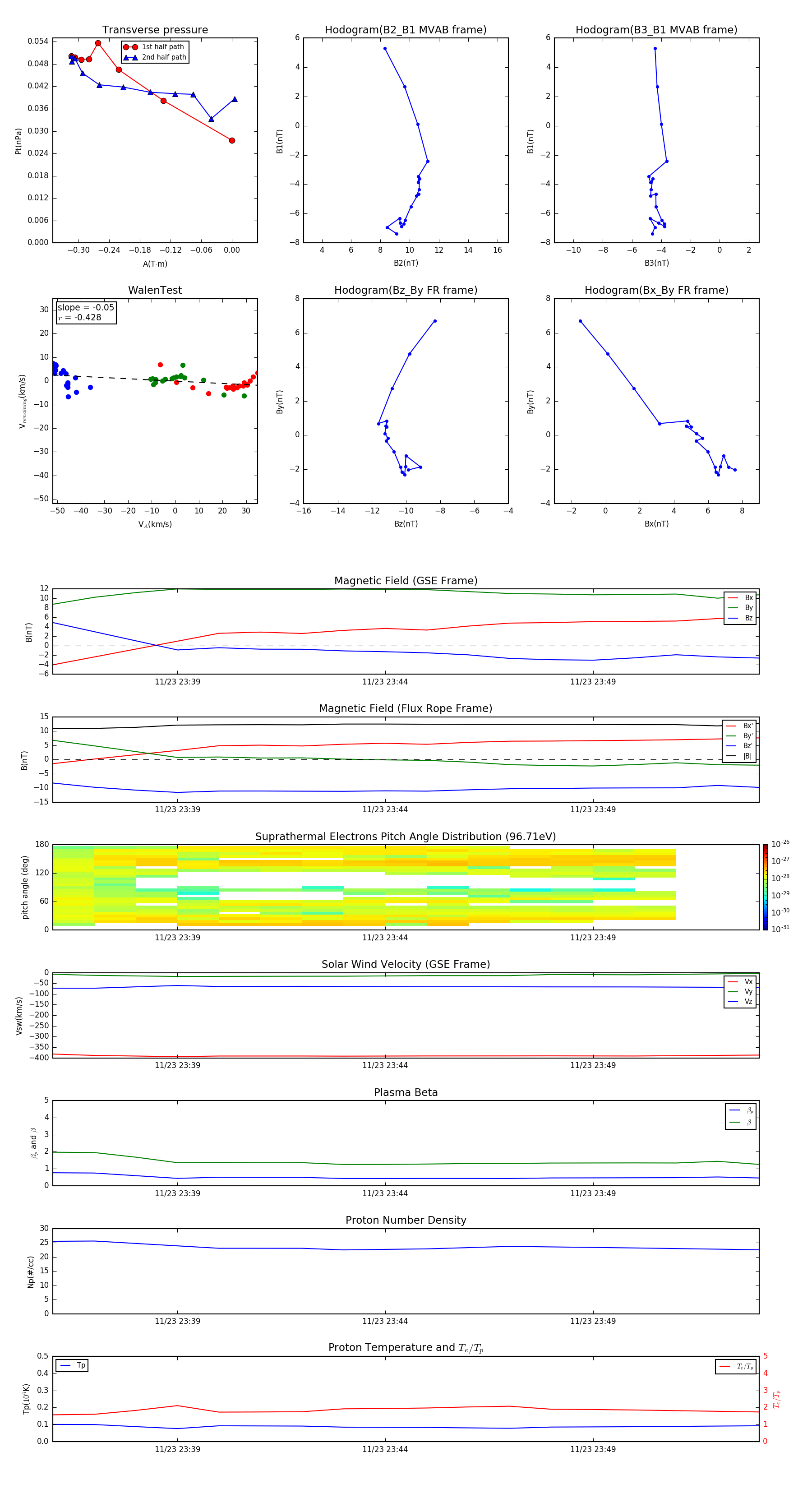Click the '10^-31' colorbar label

click(780, 929)
